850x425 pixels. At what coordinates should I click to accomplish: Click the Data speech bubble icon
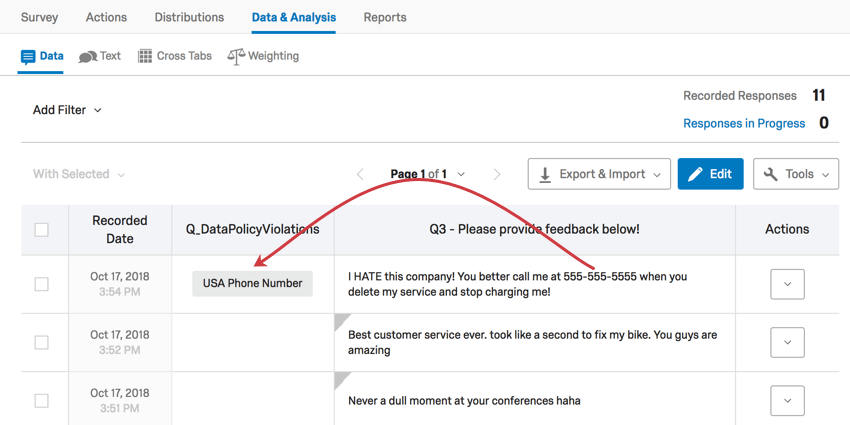point(28,57)
